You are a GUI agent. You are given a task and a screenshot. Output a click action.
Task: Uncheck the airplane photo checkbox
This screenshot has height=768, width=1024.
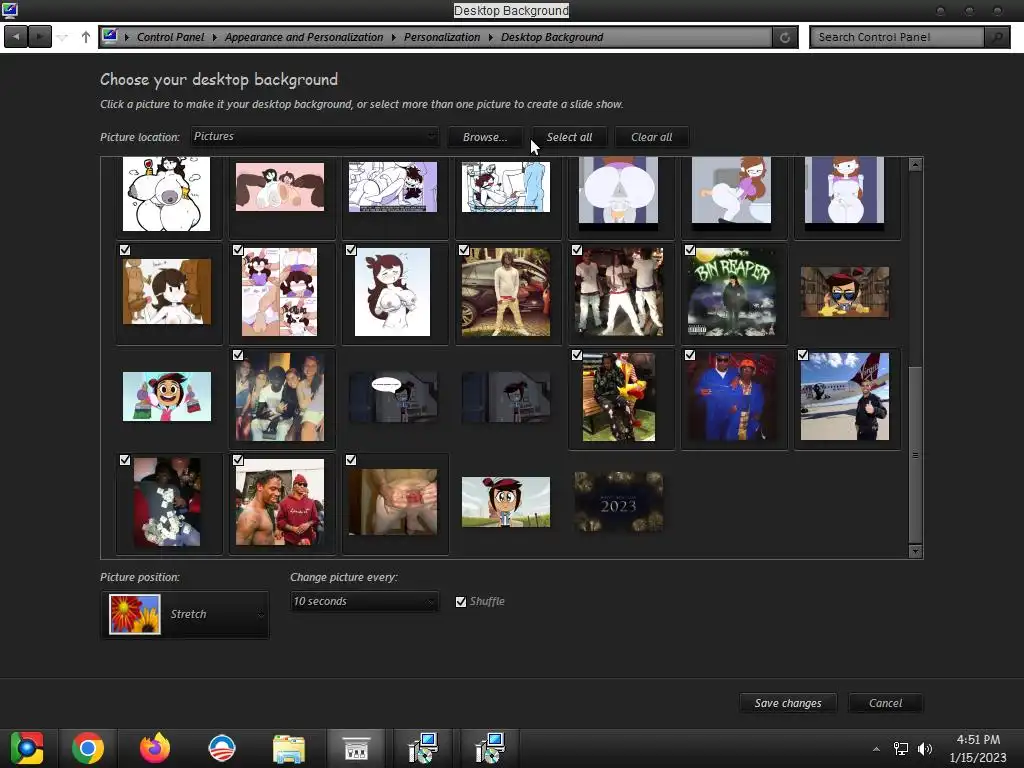(x=803, y=355)
